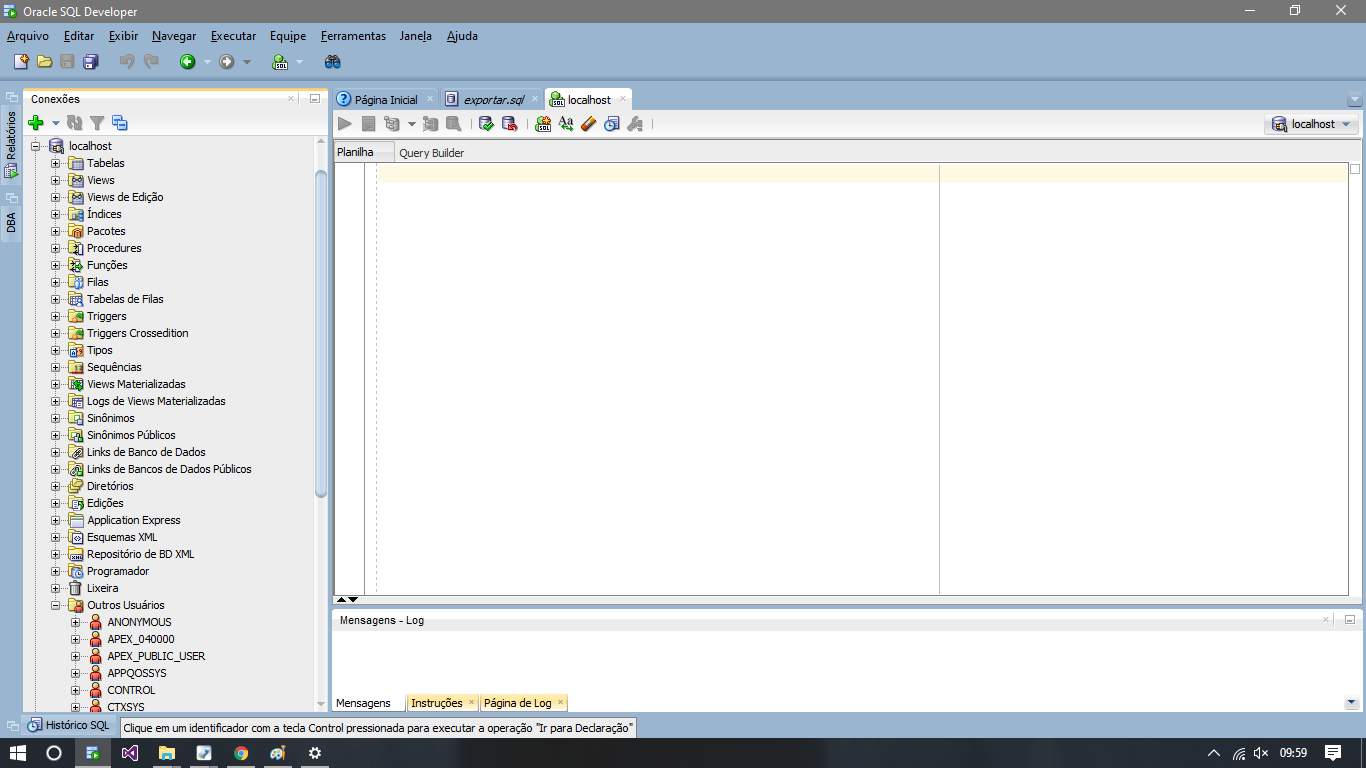Open Chrome from the taskbar
1366x768 pixels.
241,753
